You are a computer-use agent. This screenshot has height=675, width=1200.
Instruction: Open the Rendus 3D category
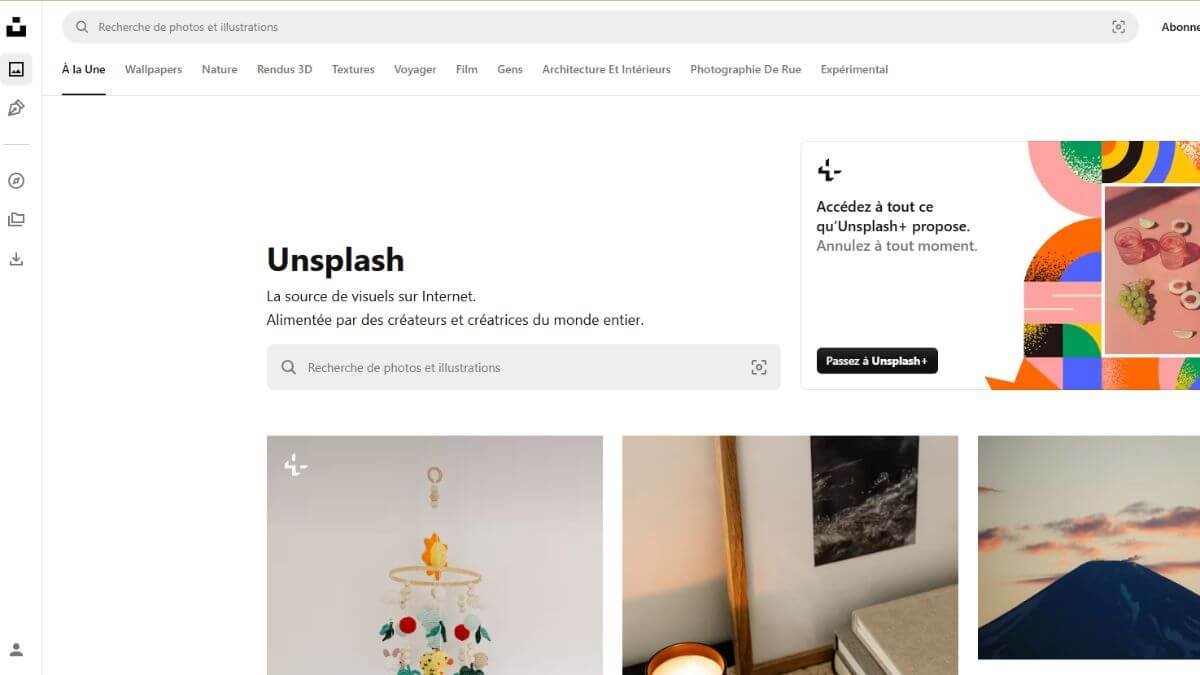click(284, 69)
